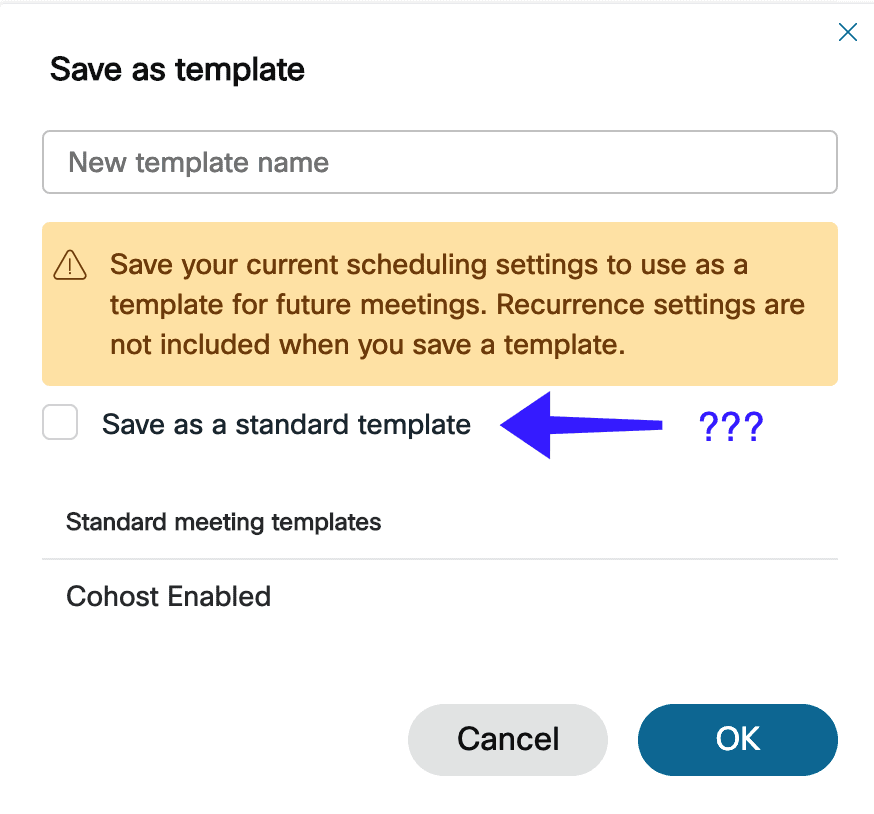Click the divider below Standard meeting templates
Viewport: 874px width, 814px height.
pos(440,559)
